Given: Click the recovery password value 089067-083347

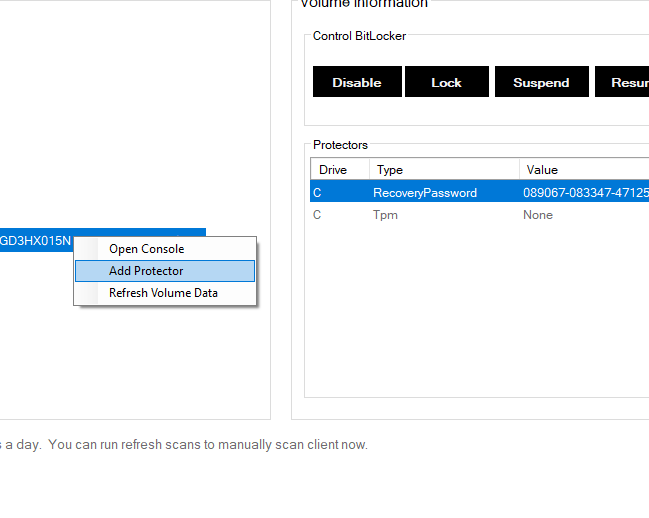Looking at the screenshot, I should click(584, 192).
